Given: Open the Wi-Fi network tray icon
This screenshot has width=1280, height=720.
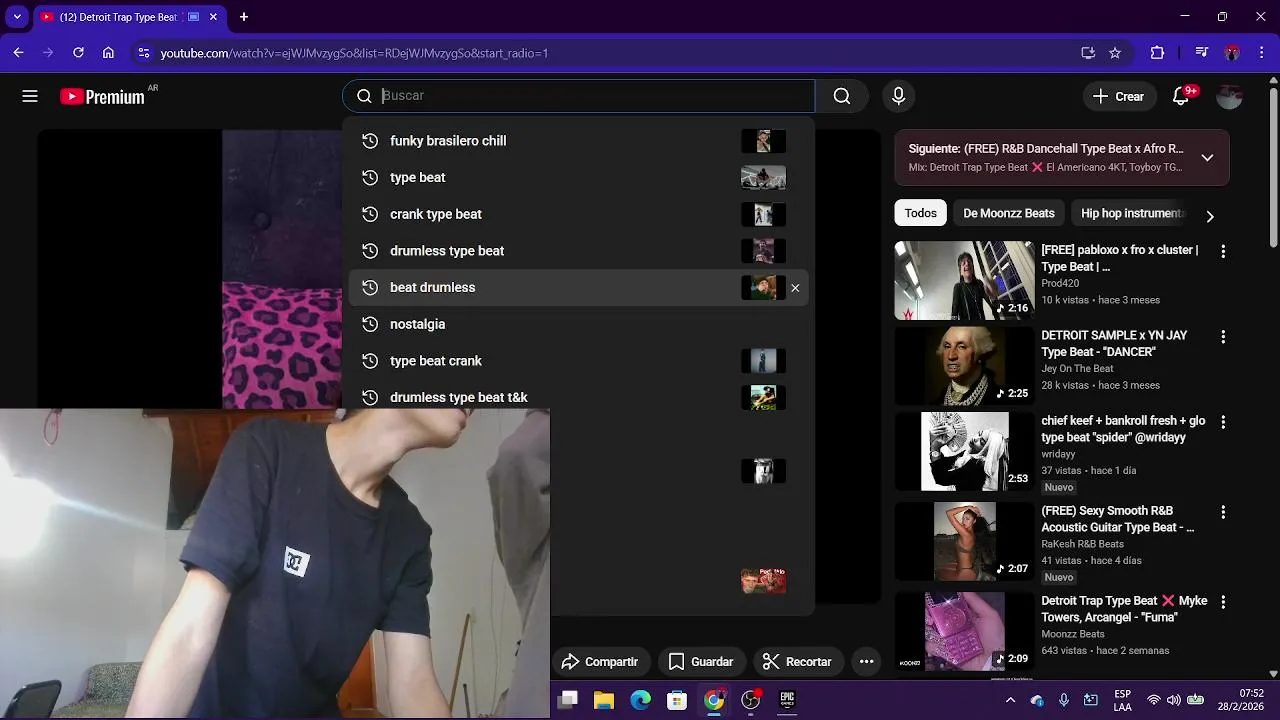Looking at the screenshot, I should tap(1154, 700).
